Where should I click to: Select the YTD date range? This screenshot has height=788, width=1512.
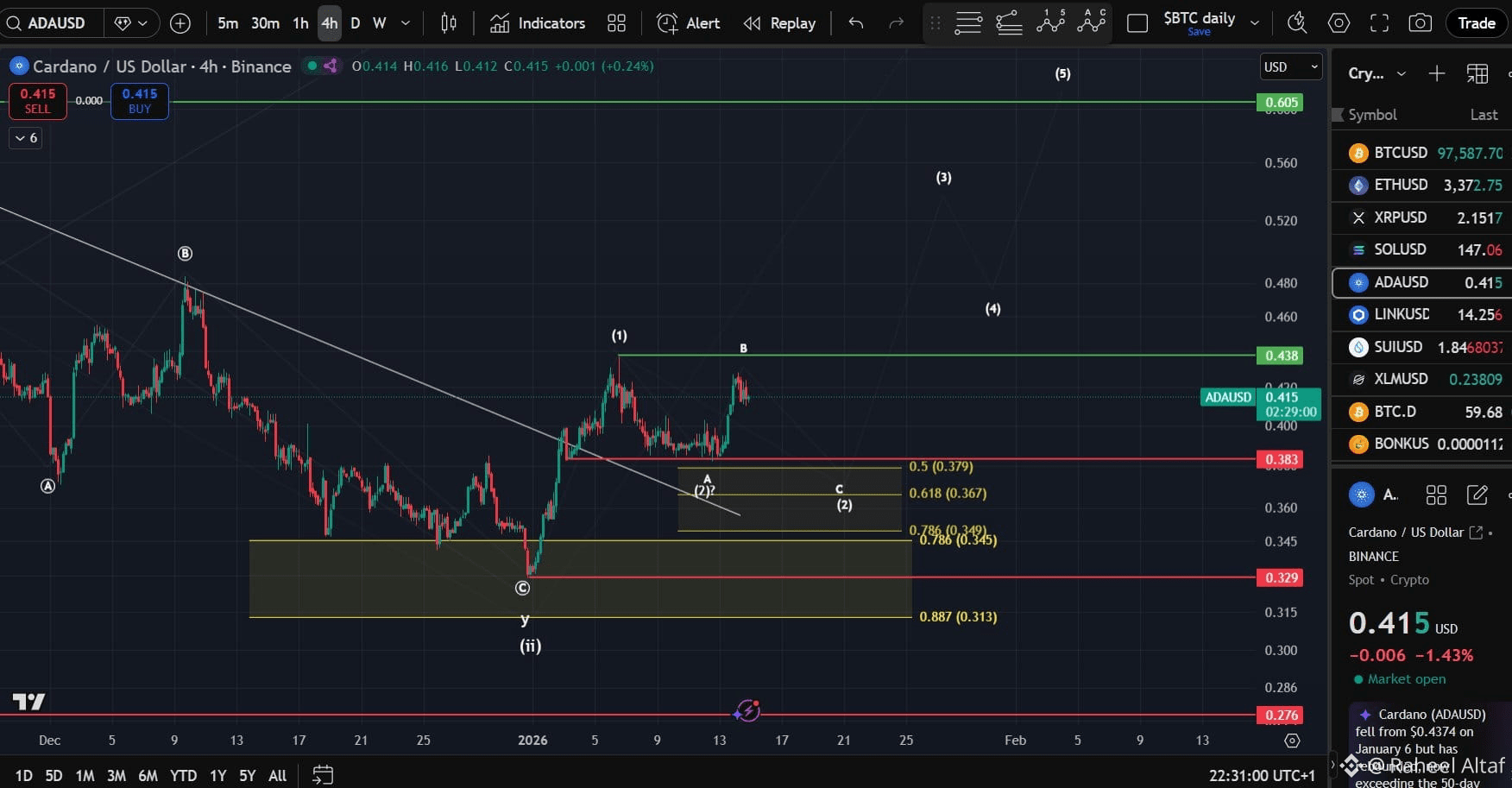[x=183, y=775]
